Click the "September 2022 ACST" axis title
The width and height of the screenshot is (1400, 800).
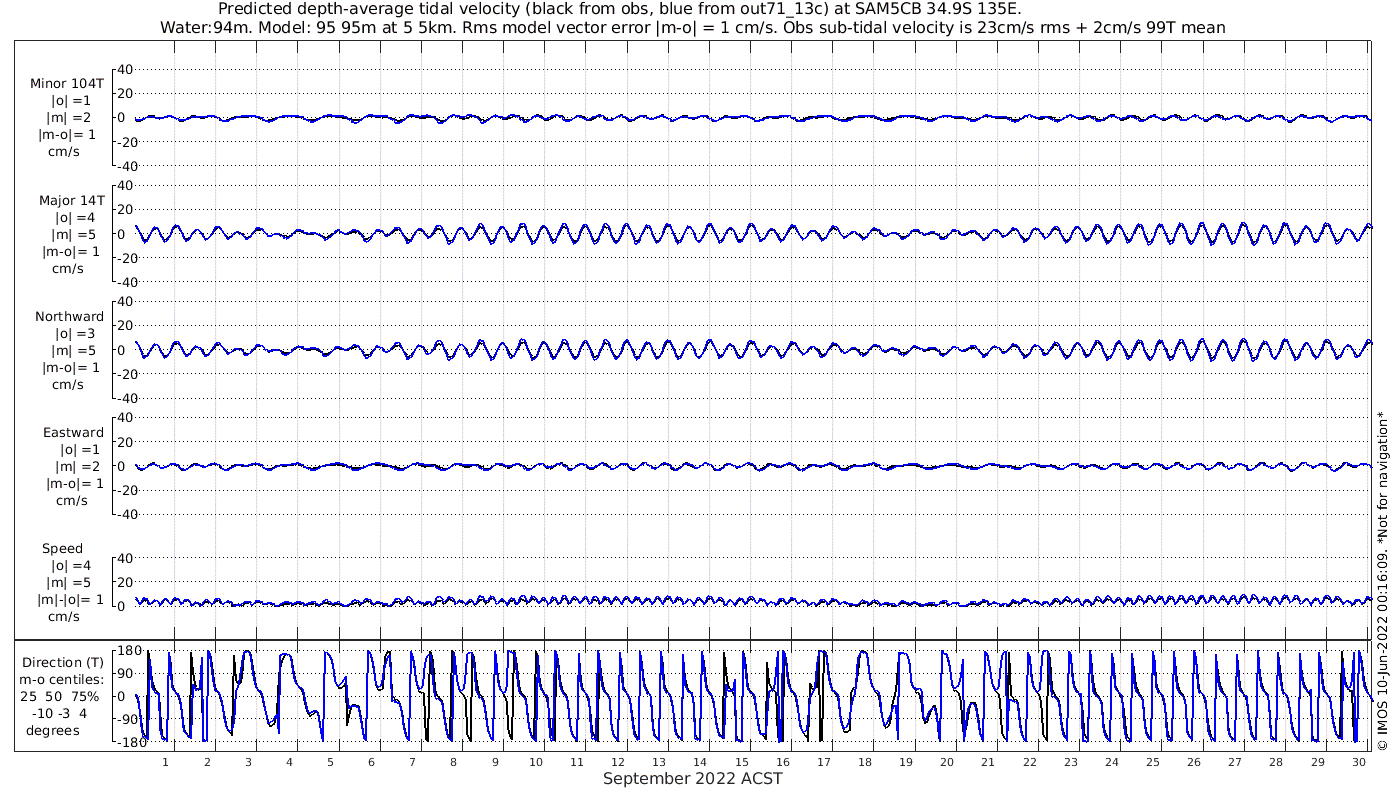tap(693, 779)
